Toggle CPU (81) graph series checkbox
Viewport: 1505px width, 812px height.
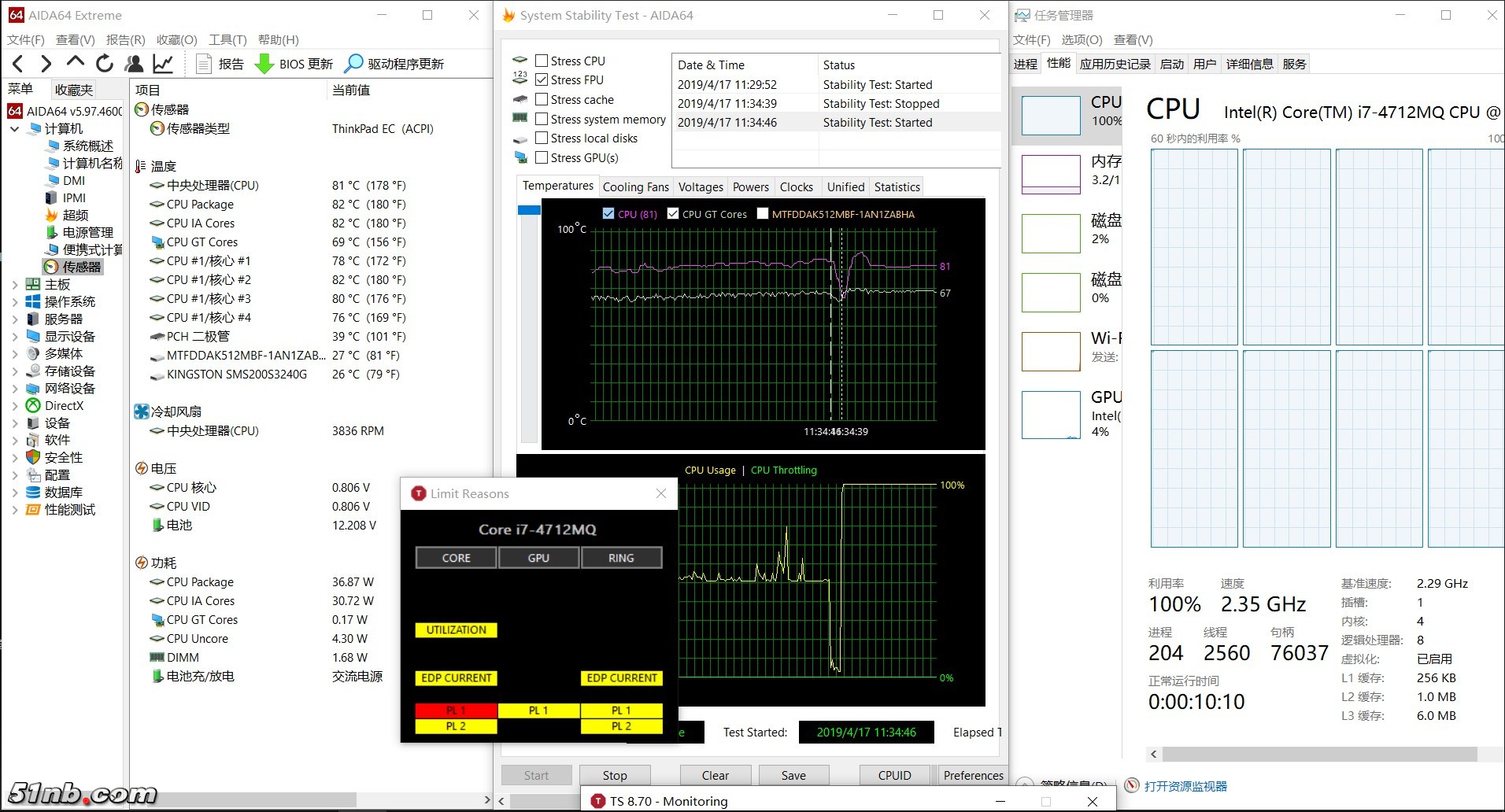pyautogui.click(x=608, y=213)
